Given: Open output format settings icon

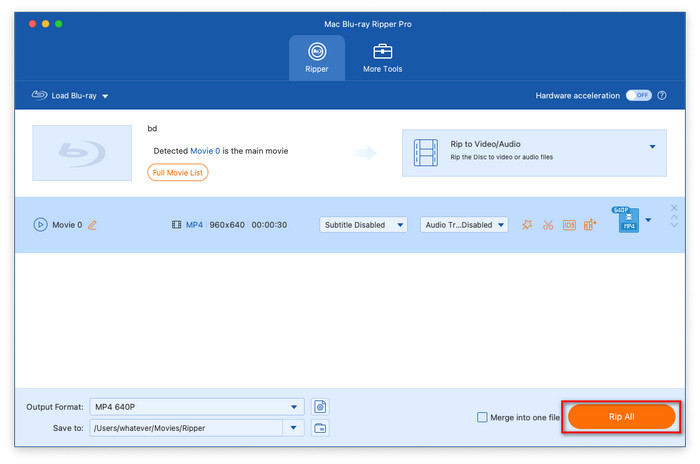Looking at the screenshot, I should click(320, 407).
